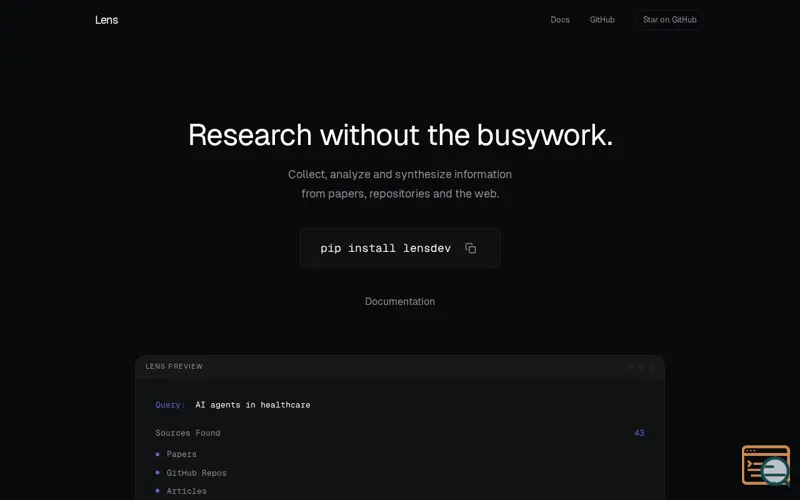
Task: Click the sources count 43
Action: coord(639,433)
